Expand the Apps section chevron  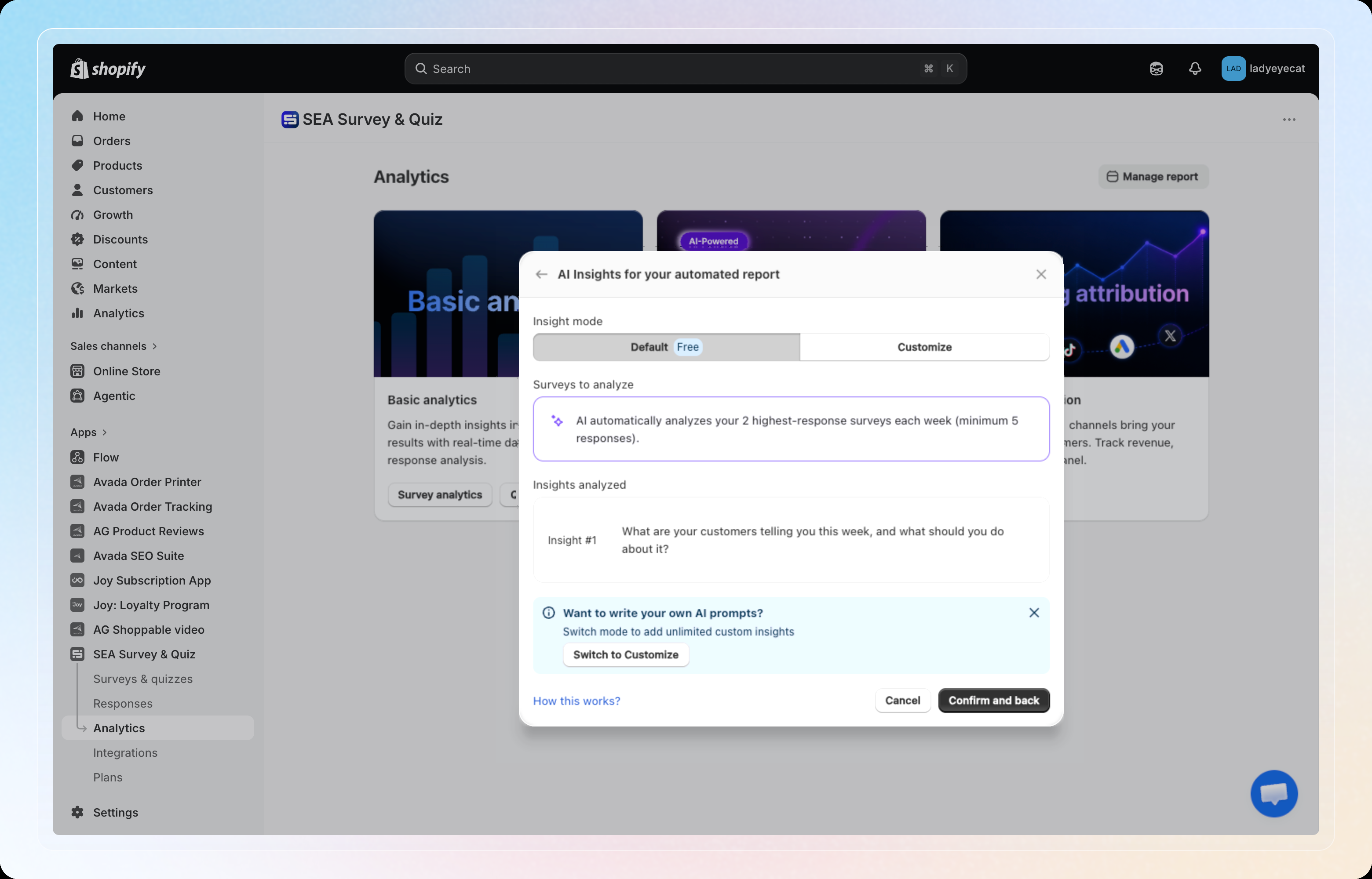[105, 432]
